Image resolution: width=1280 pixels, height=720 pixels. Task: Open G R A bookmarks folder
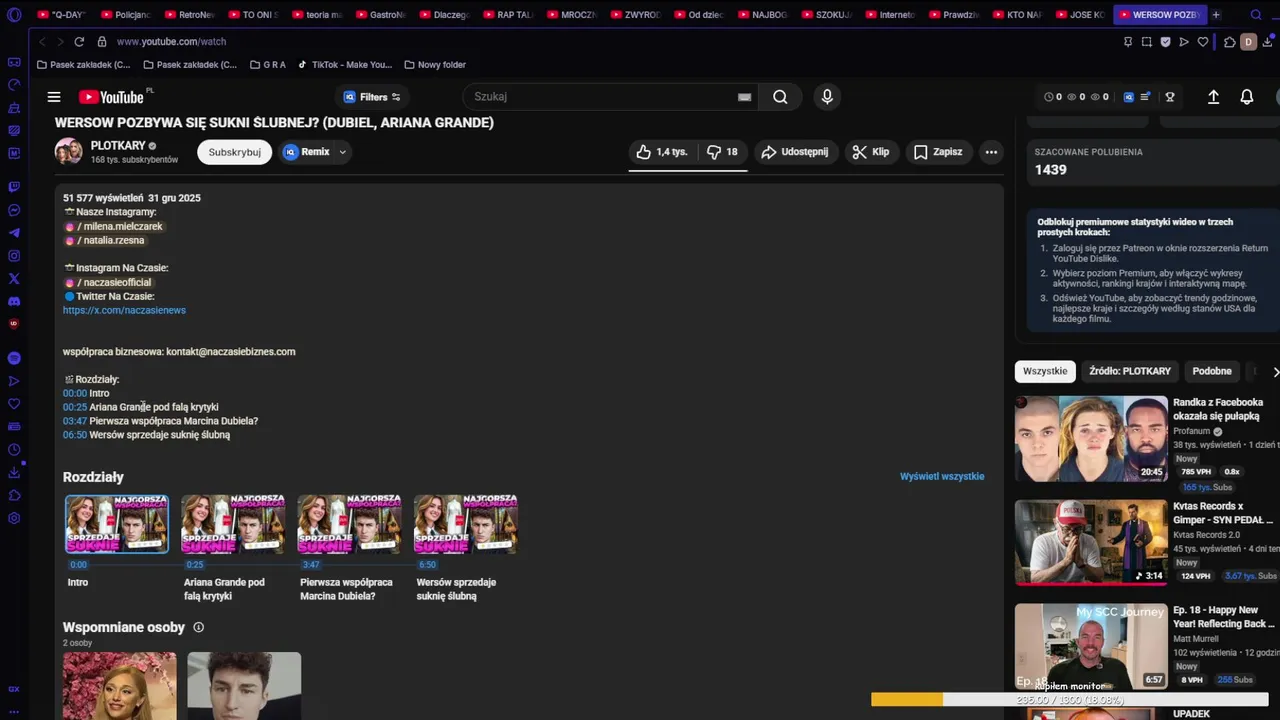[x=268, y=65]
